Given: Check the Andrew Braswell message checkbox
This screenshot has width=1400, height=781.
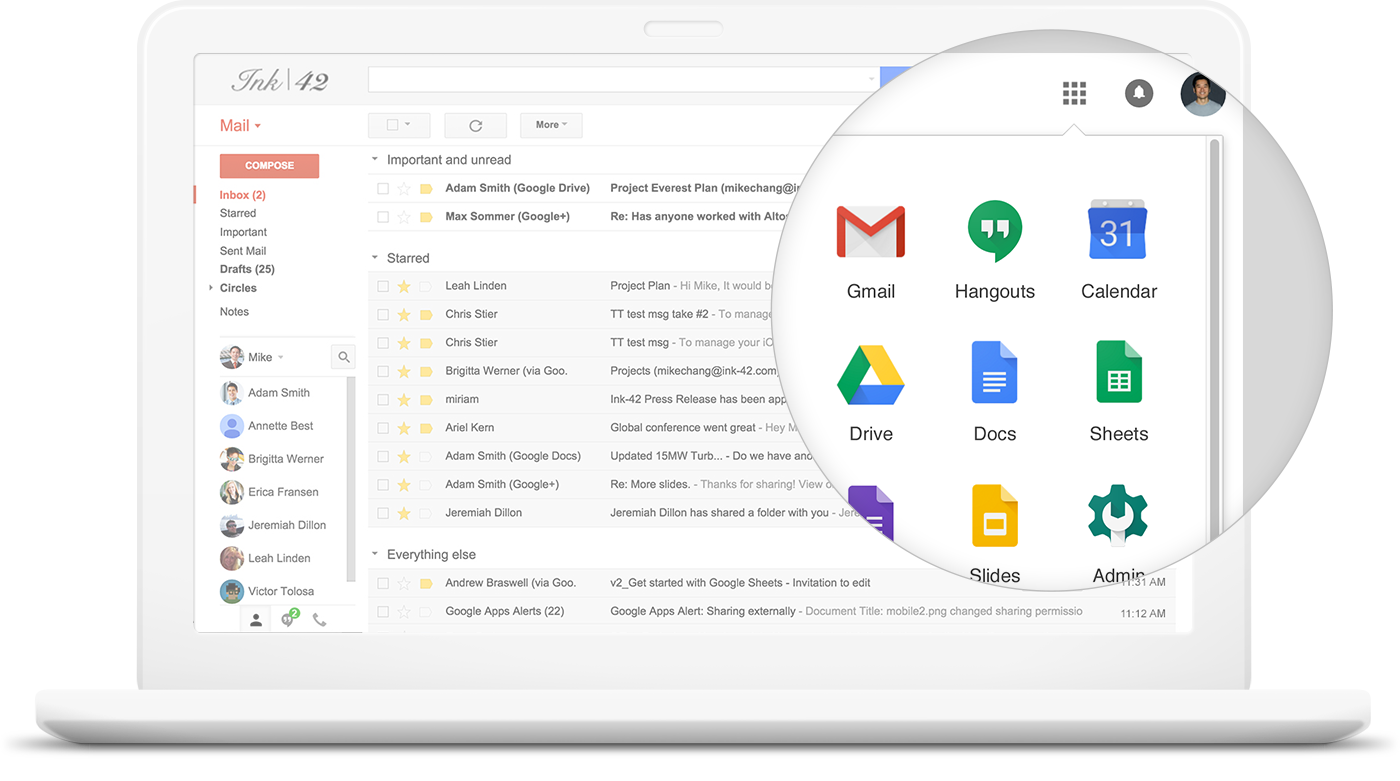Looking at the screenshot, I should [x=383, y=583].
